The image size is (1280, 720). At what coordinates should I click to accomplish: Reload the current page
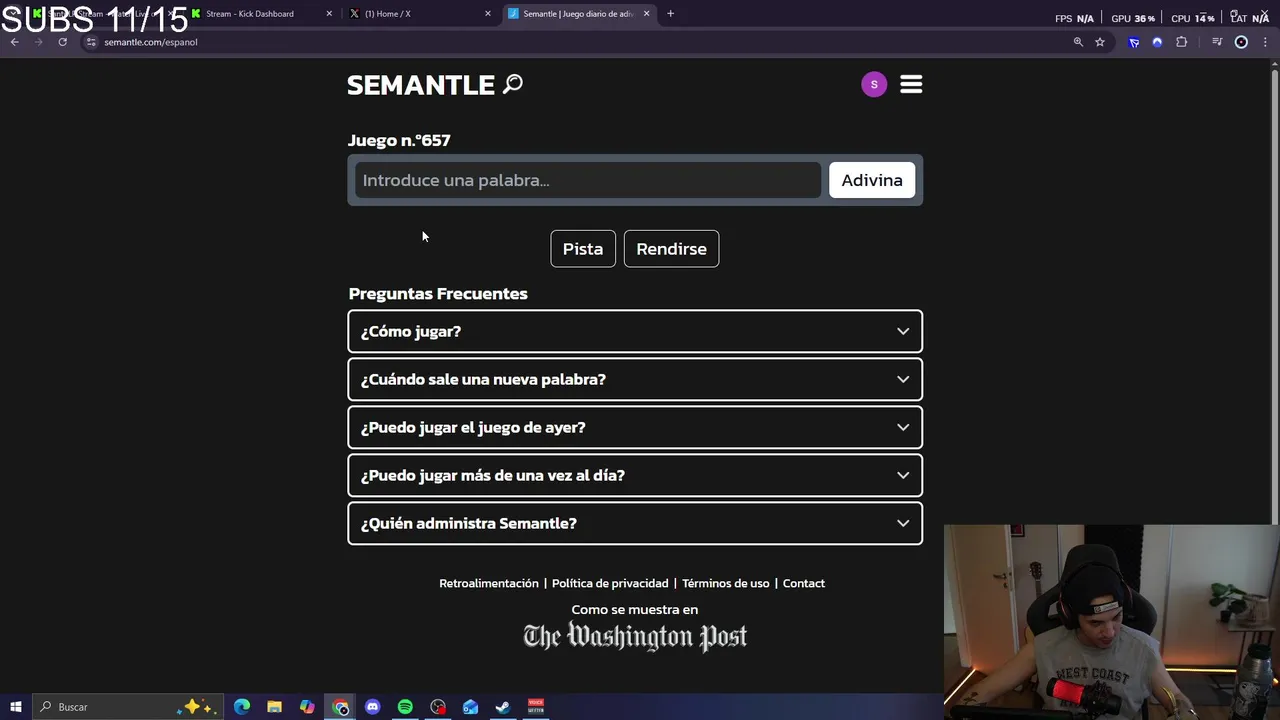click(62, 42)
